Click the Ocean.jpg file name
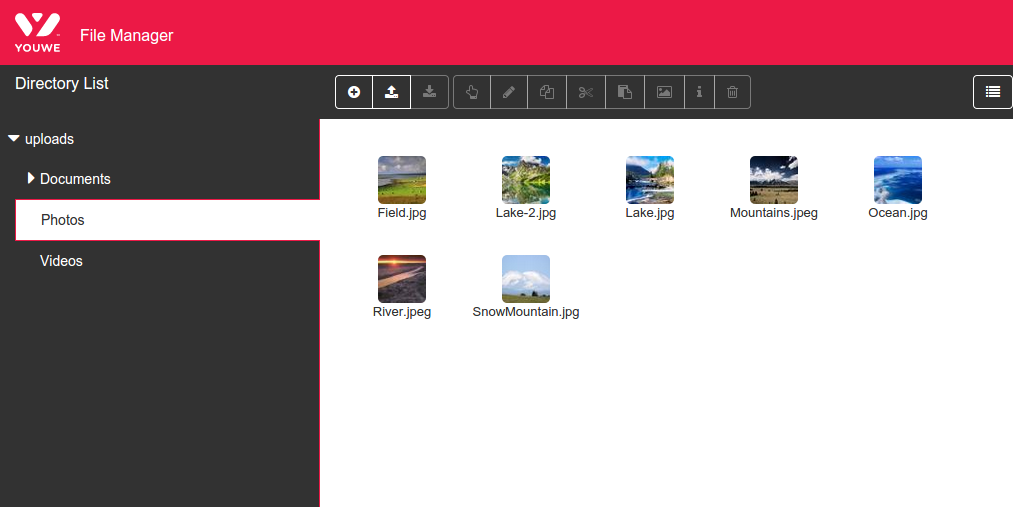This screenshot has height=507, width=1013. tap(898, 213)
